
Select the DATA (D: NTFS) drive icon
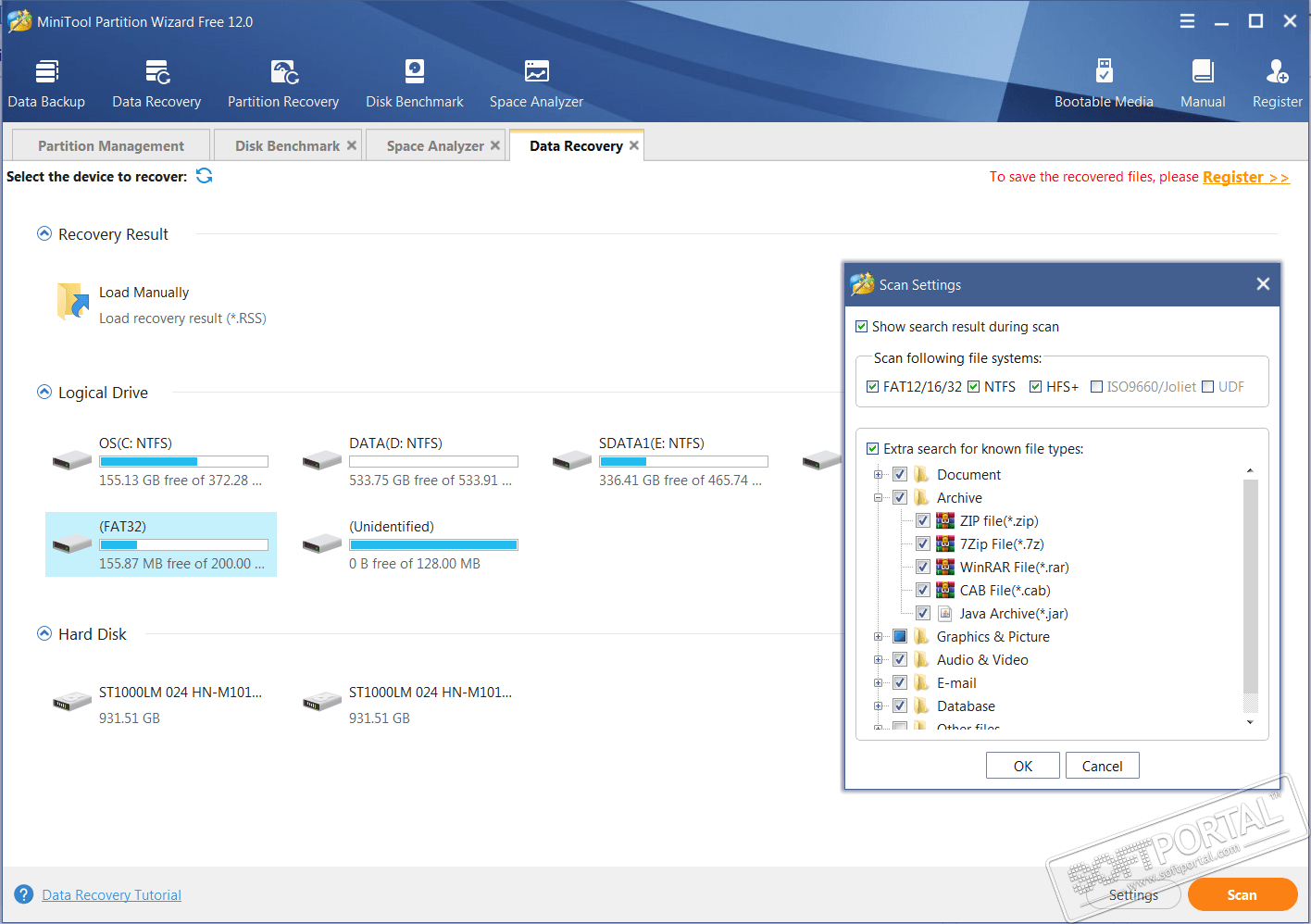pos(322,460)
